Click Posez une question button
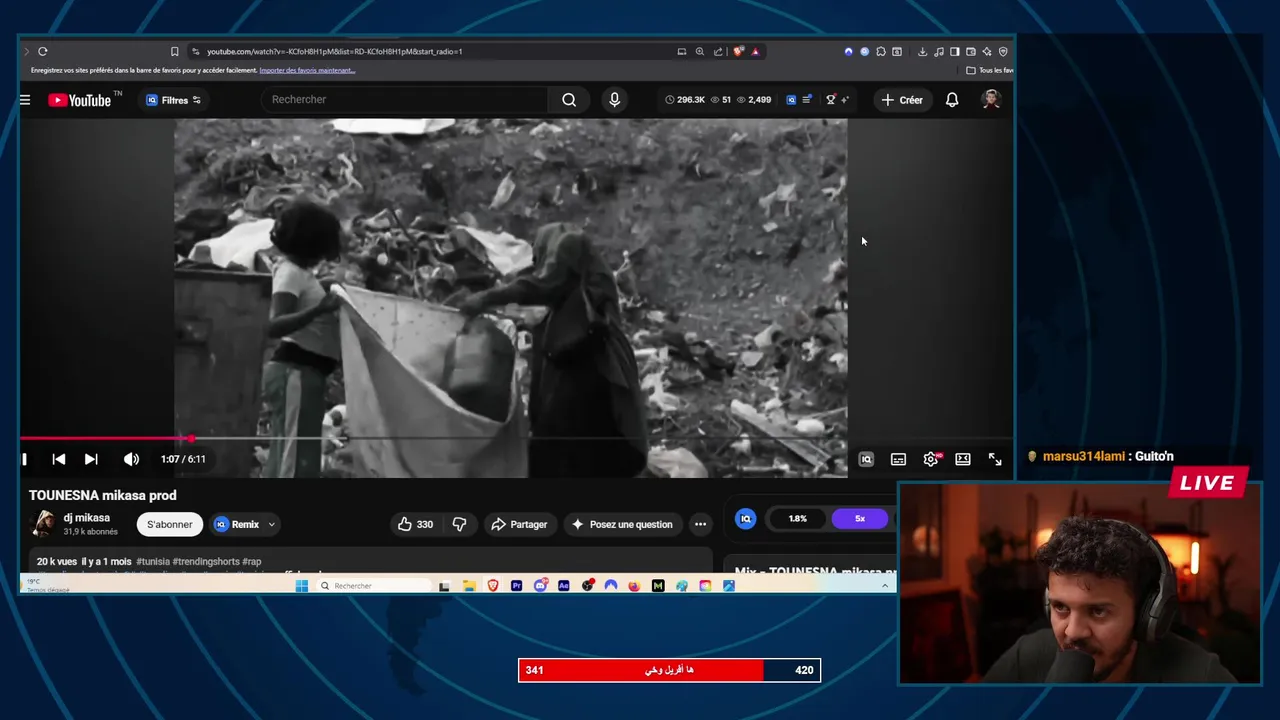The height and width of the screenshot is (720, 1280). point(621,524)
